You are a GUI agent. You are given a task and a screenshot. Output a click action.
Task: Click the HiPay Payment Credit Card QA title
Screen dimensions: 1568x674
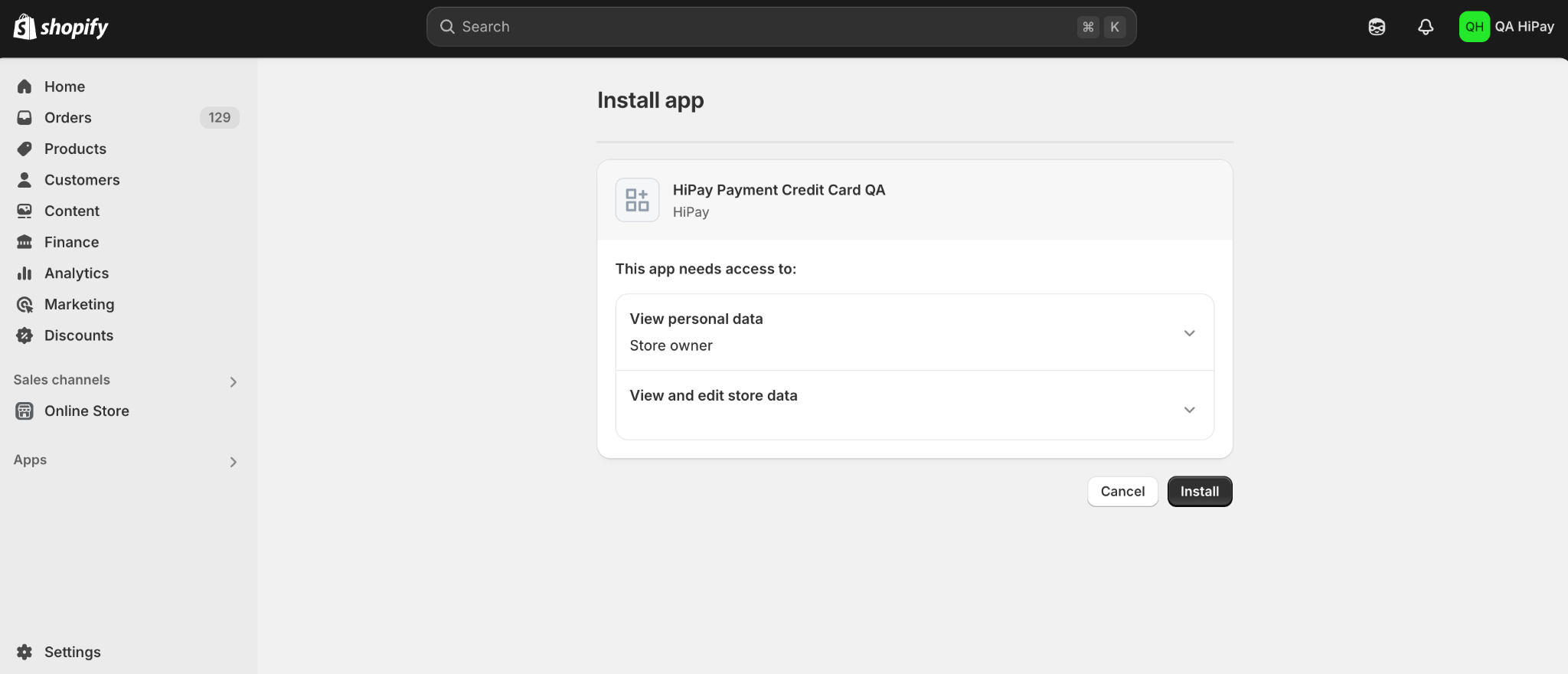pyautogui.click(x=779, y=190)
